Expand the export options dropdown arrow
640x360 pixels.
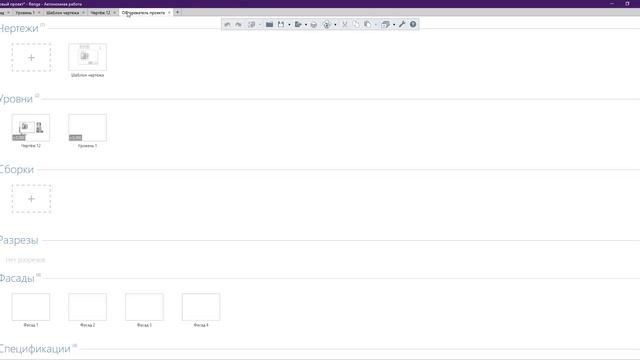(306, 24)
